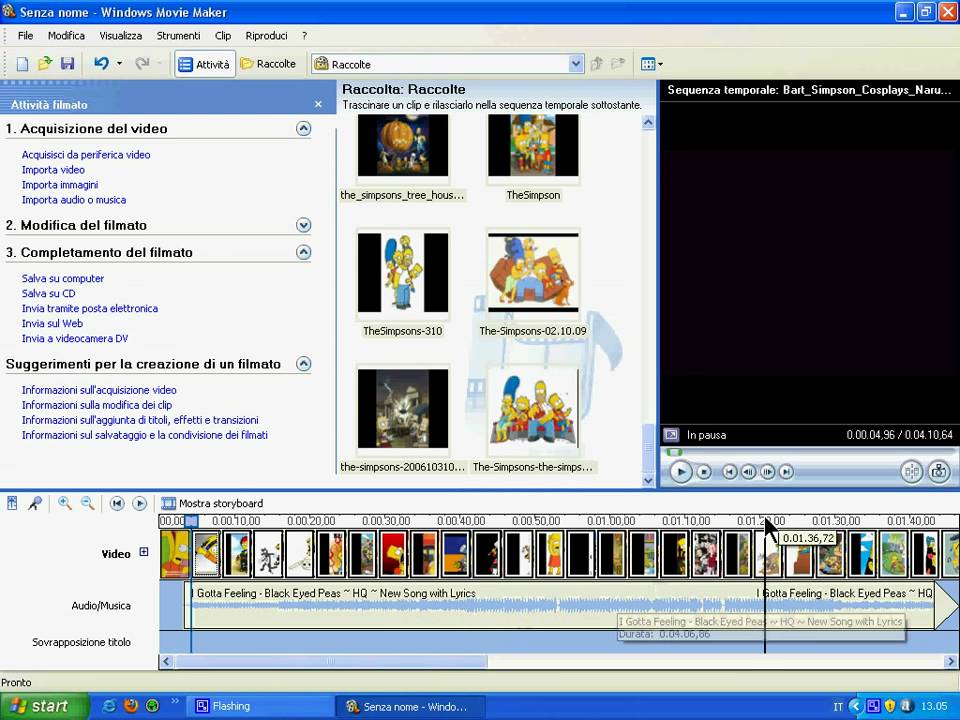
Task: Rewind the timeline
Action: point(117,503)
